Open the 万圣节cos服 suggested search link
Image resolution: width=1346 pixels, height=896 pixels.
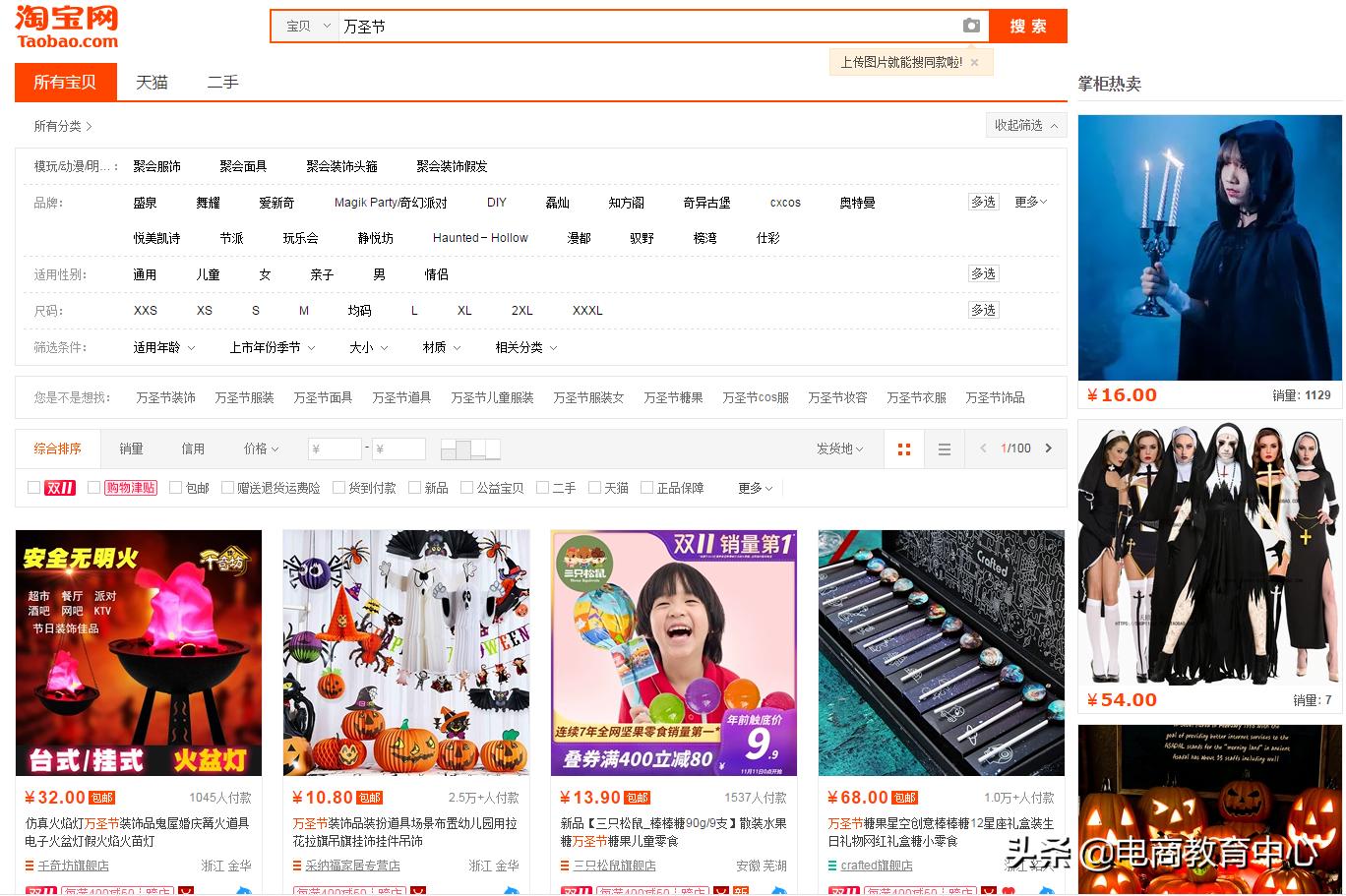point(755,397)
